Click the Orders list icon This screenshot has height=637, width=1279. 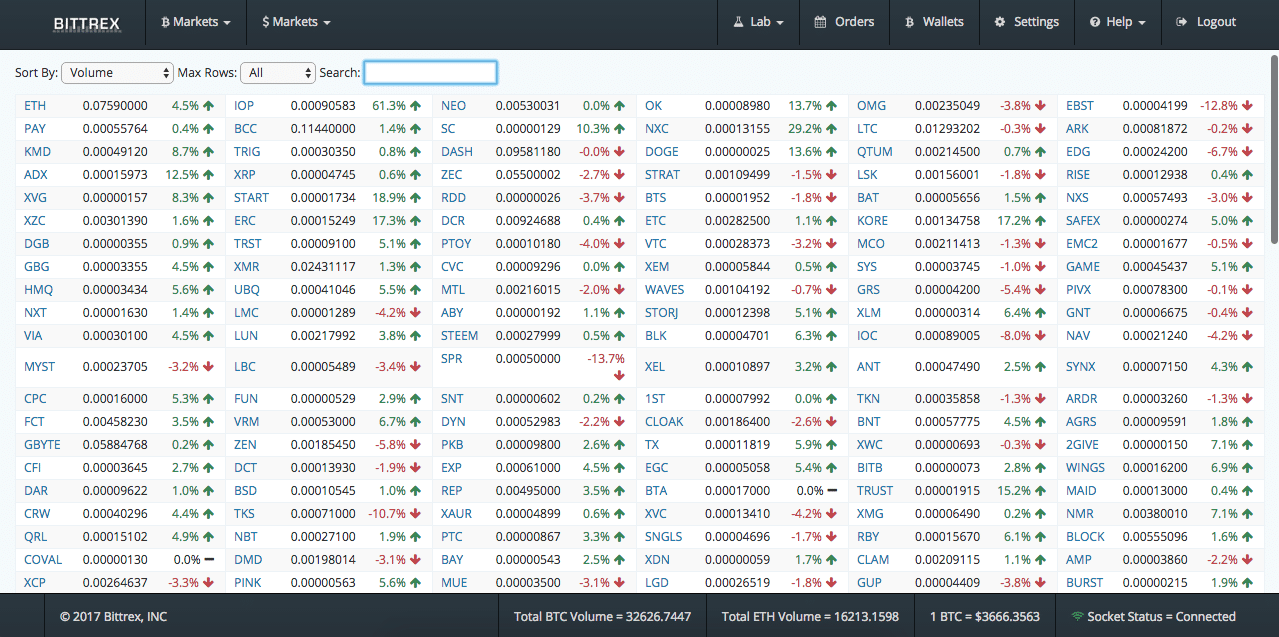point(821,21)
